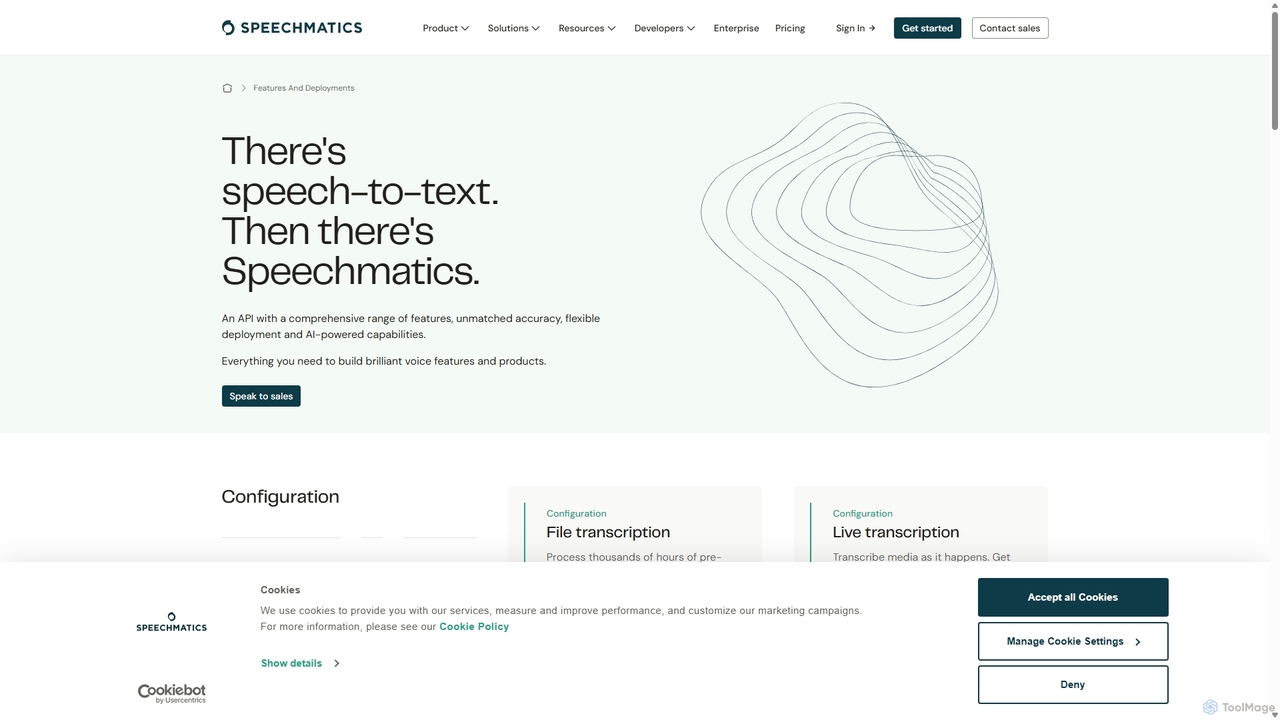Screen dimensions: 1280x720
Task: Open the Live transcription card
Action: (921, 525)
